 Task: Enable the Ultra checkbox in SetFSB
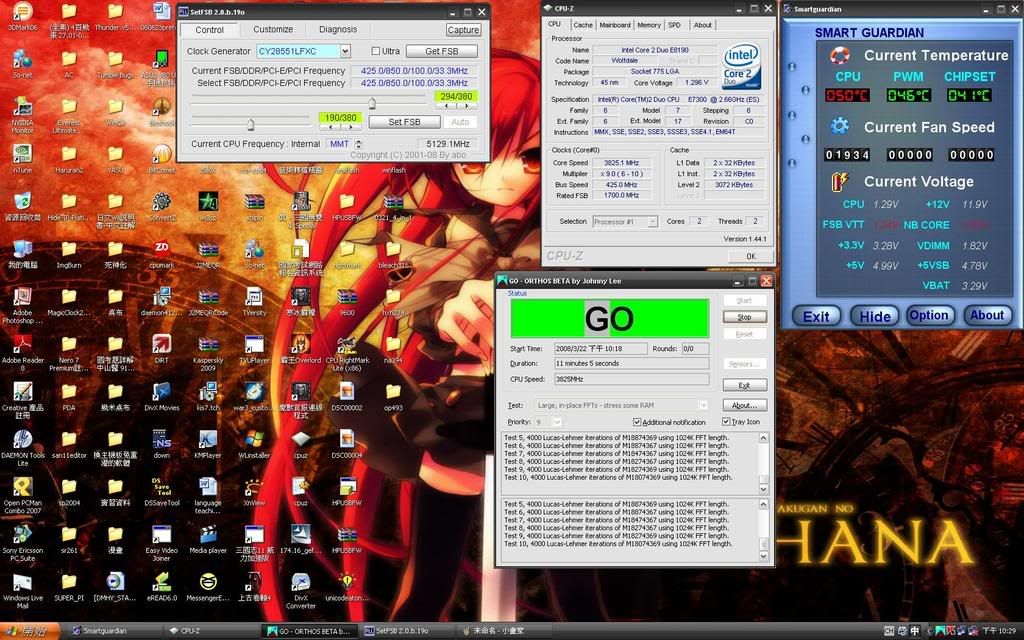(376, 51)
